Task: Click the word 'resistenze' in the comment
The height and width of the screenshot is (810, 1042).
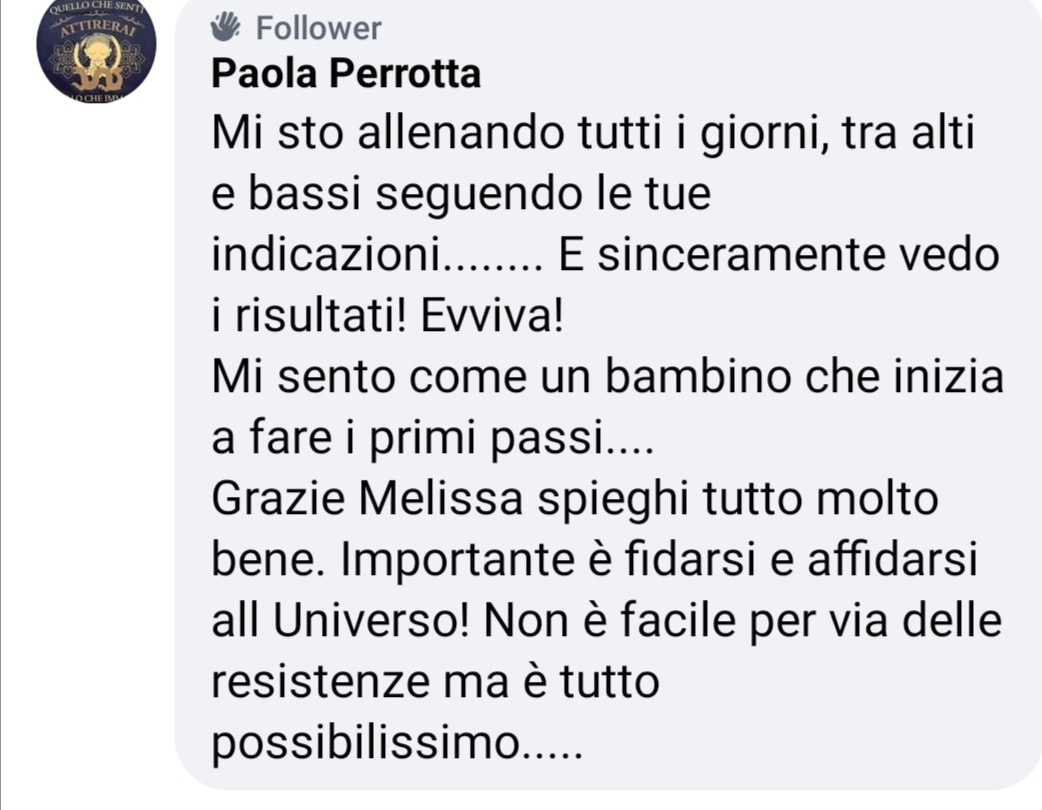Action: click(320, 682)
